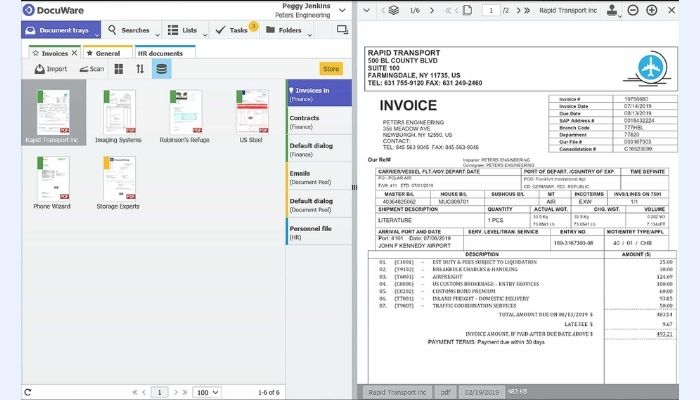Close the Invoices tray tab

coord(74,53)
